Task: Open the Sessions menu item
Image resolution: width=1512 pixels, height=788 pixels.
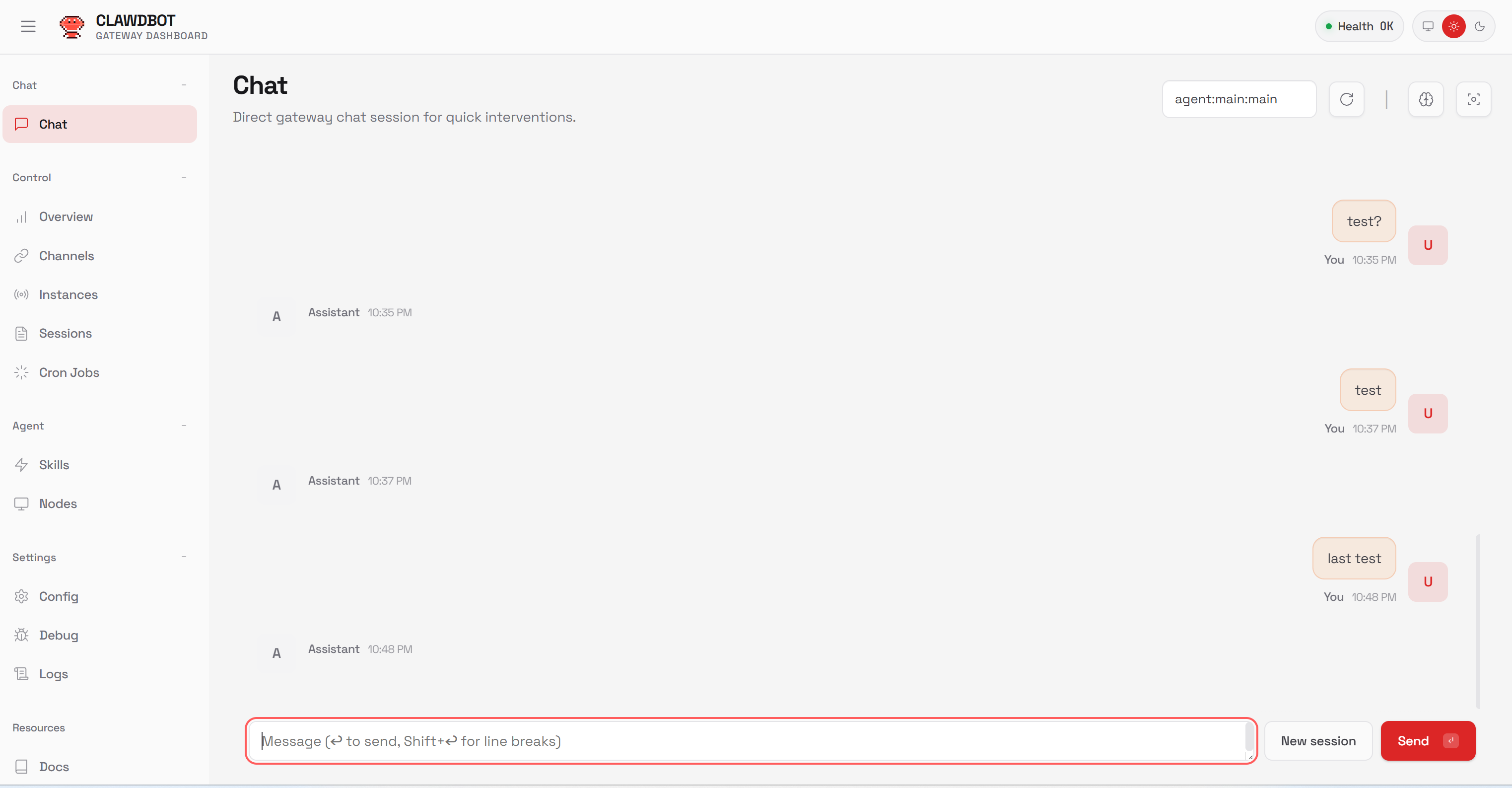Action: 65,333
